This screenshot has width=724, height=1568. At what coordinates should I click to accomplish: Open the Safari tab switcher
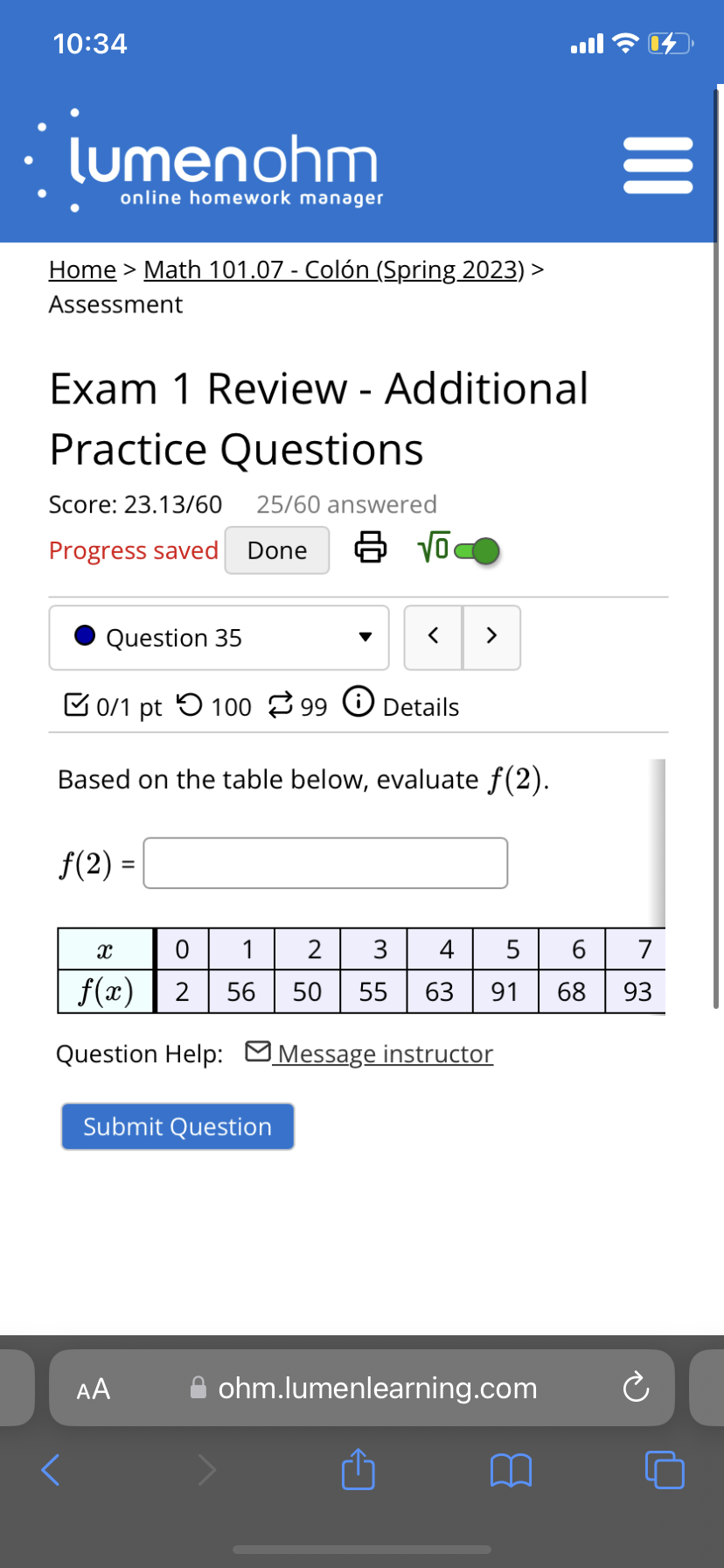pos(664,1471)
